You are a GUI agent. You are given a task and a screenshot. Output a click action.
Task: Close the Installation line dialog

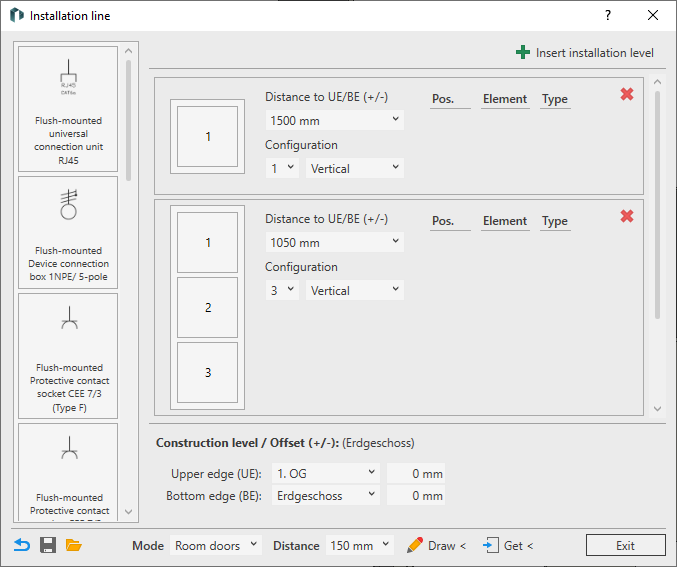[x=653, y=16]
